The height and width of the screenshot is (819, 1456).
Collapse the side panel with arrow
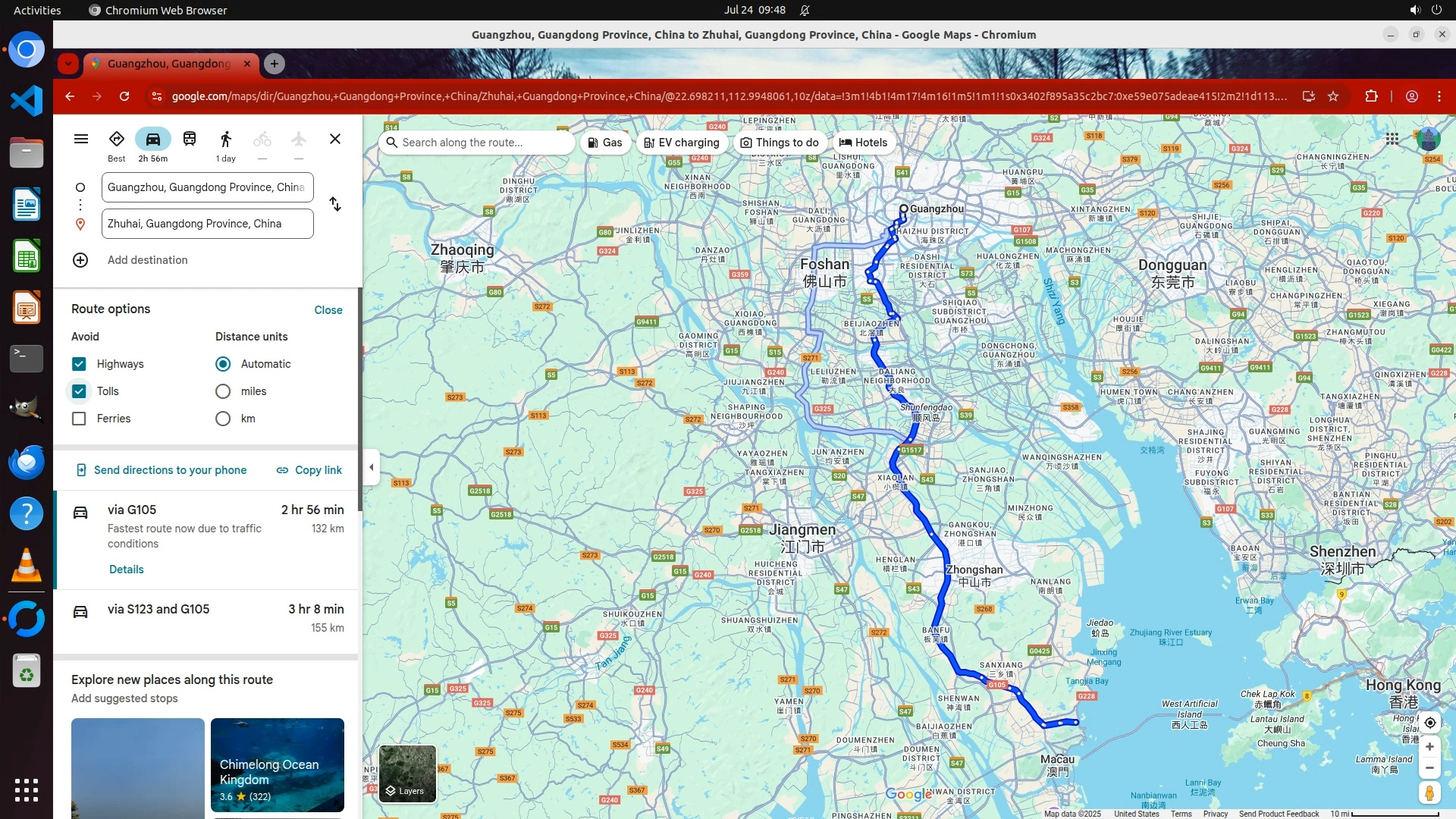point(371,467)
